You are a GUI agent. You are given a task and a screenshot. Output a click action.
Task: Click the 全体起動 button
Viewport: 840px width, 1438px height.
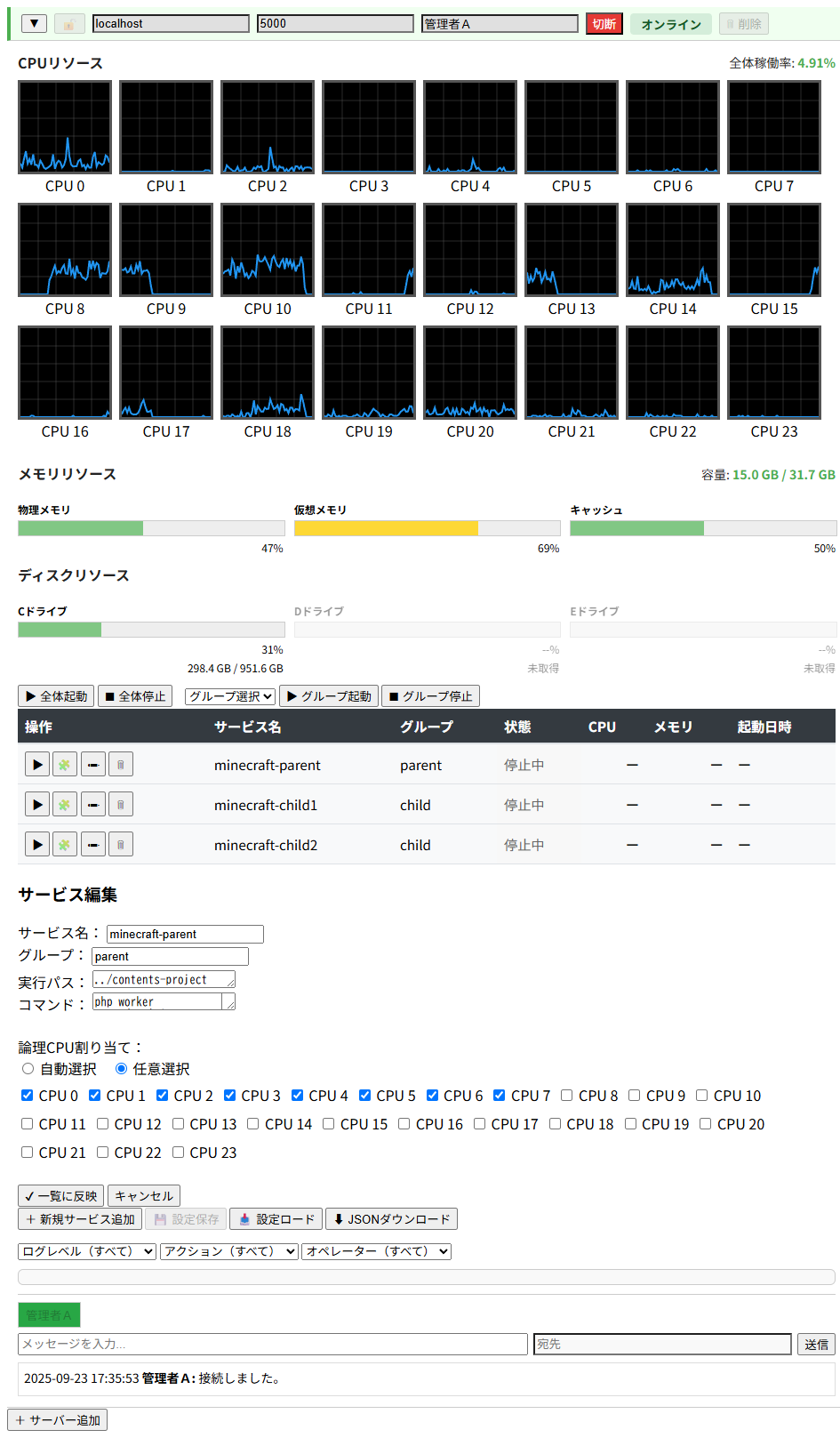coord(57,696)
